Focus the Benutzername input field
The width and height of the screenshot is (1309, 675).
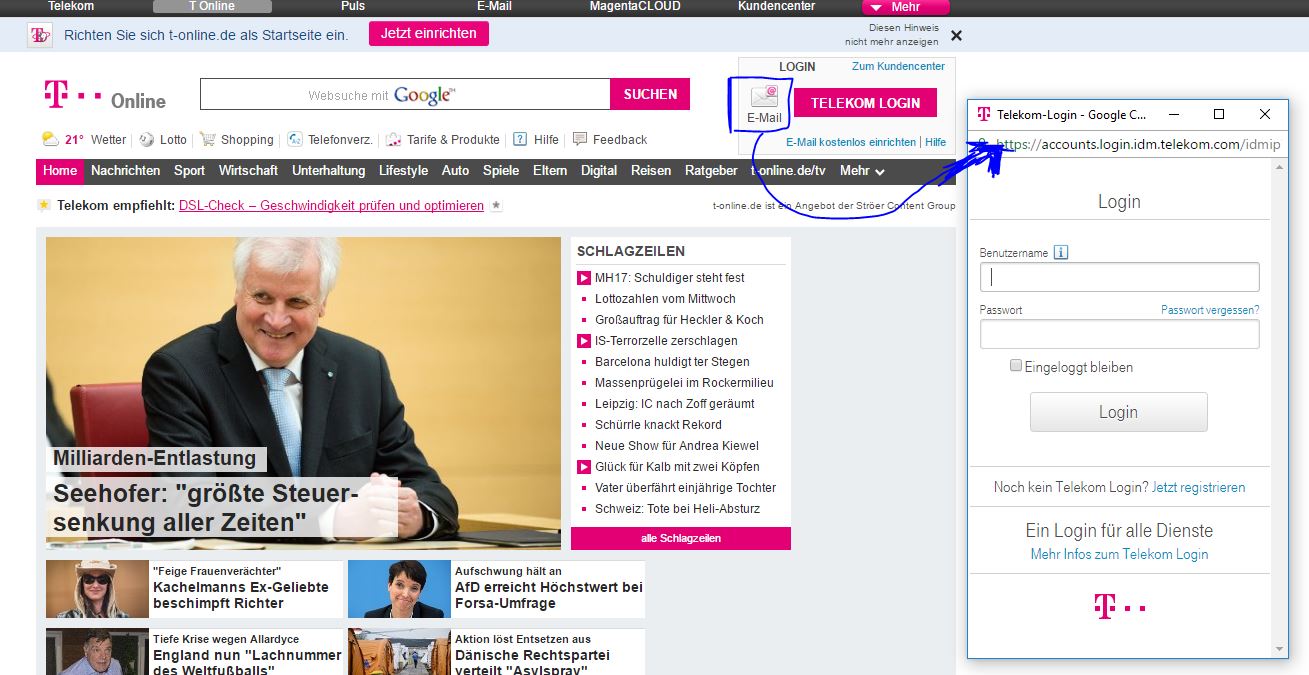tap(1119, 277)
